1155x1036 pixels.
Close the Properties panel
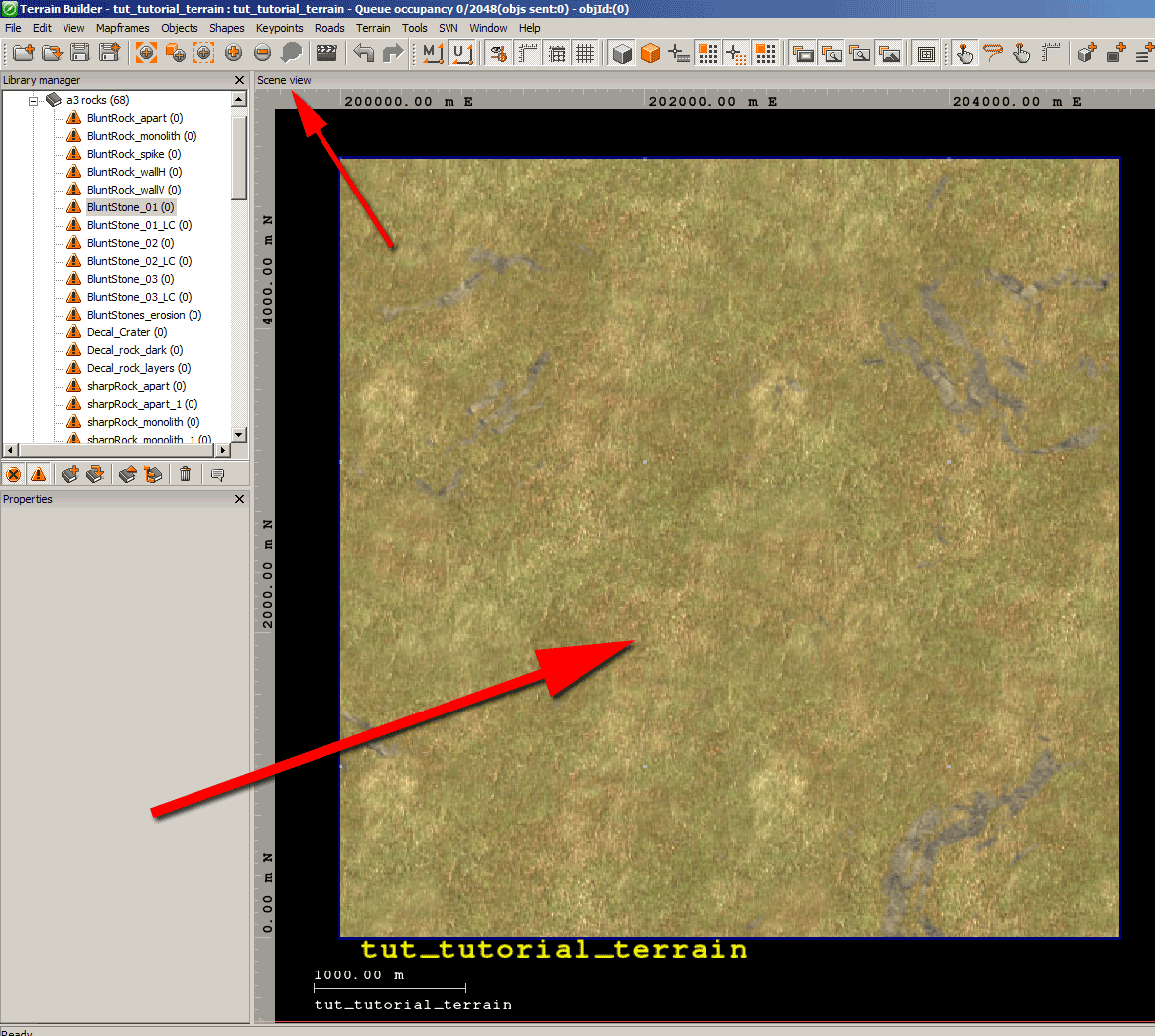click(x=239, y=499)
